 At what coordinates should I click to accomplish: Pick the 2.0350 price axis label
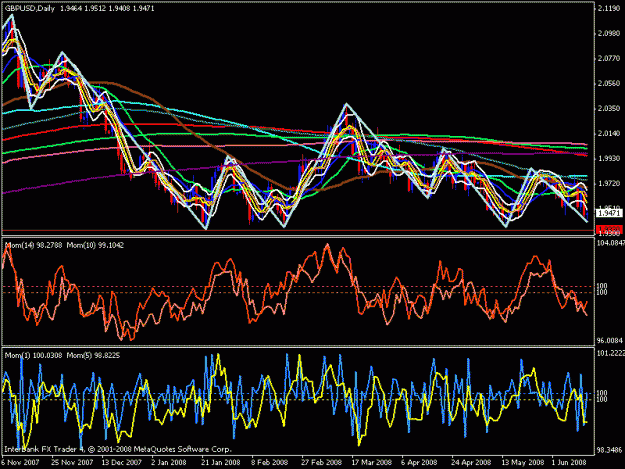click(x=609, y=108)
